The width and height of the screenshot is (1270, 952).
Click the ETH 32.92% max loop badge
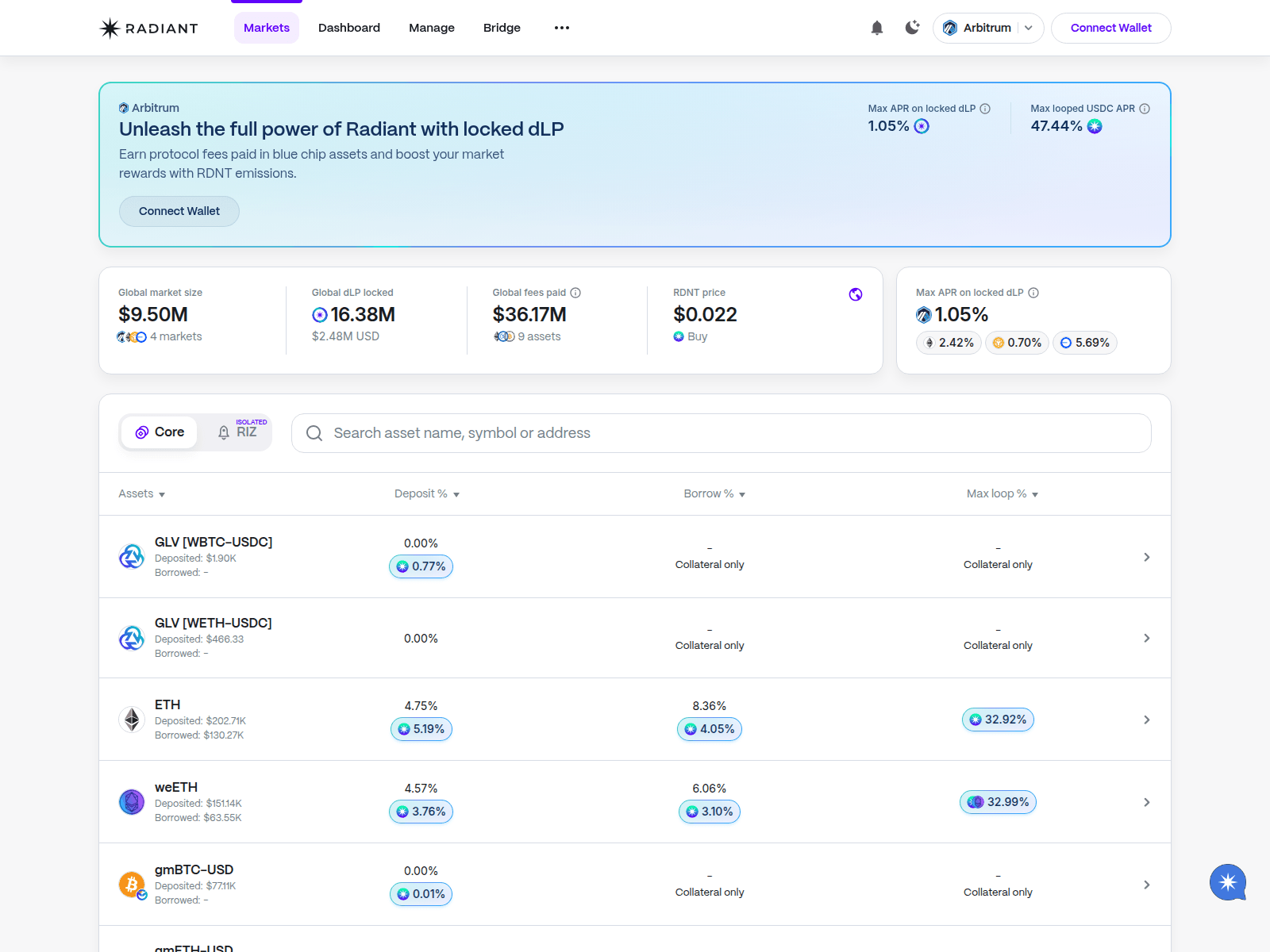coord(998,720)
